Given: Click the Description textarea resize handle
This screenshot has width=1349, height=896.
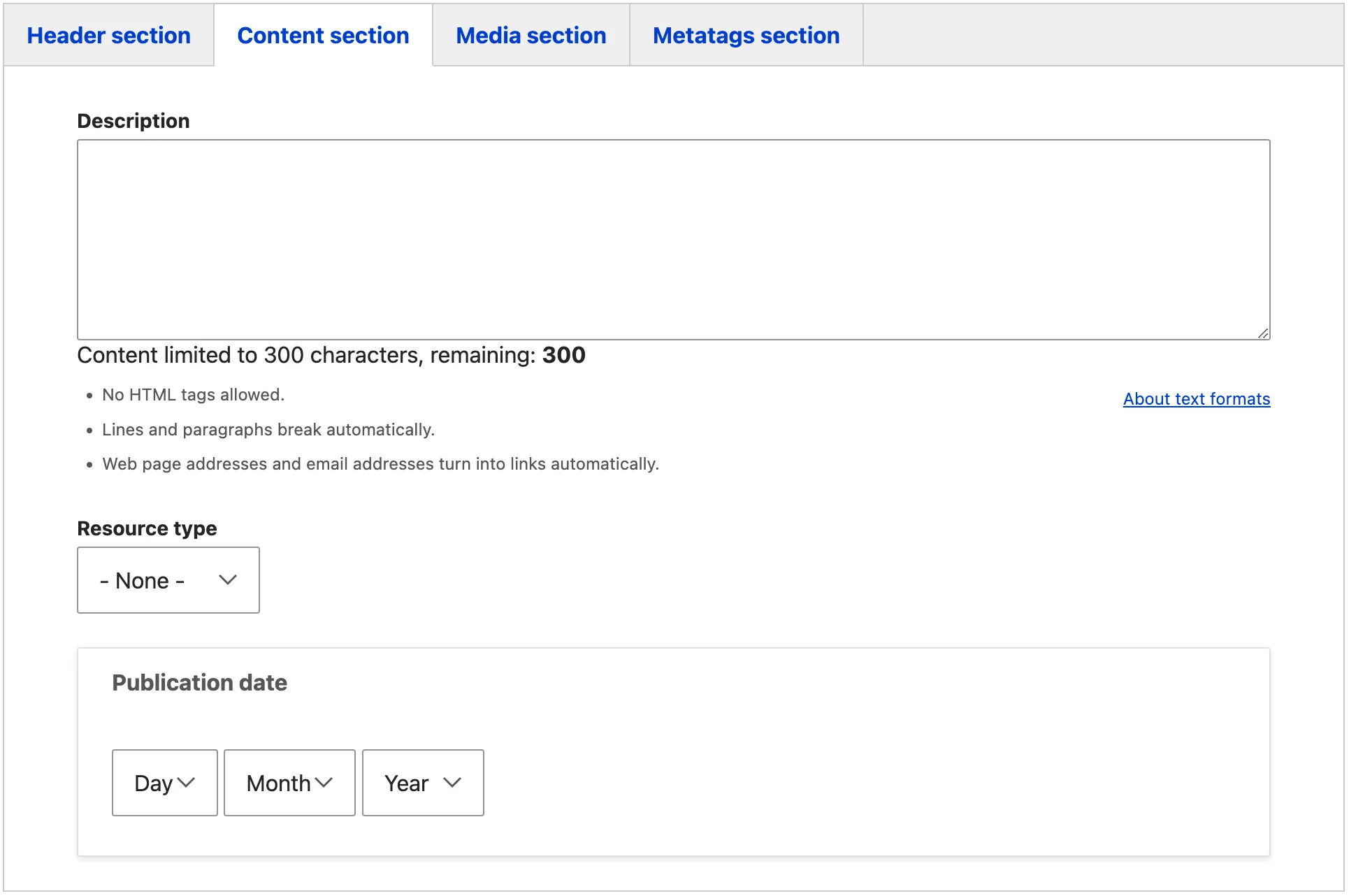Looking at the screenshot, I should click(1263, 333).
